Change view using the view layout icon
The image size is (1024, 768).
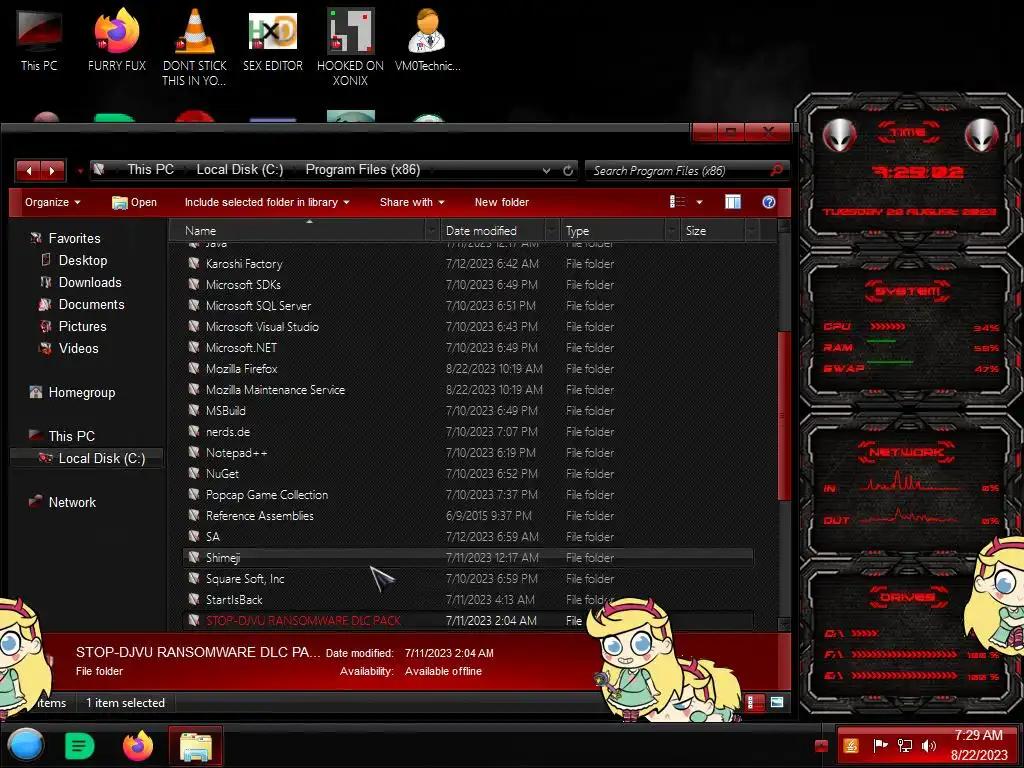pos(677,202)
